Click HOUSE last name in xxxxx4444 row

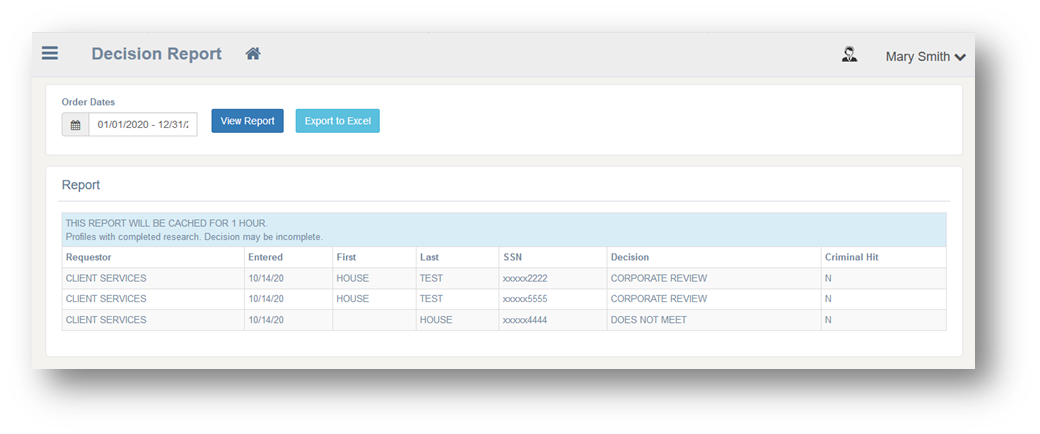click(x=436, y=320)
